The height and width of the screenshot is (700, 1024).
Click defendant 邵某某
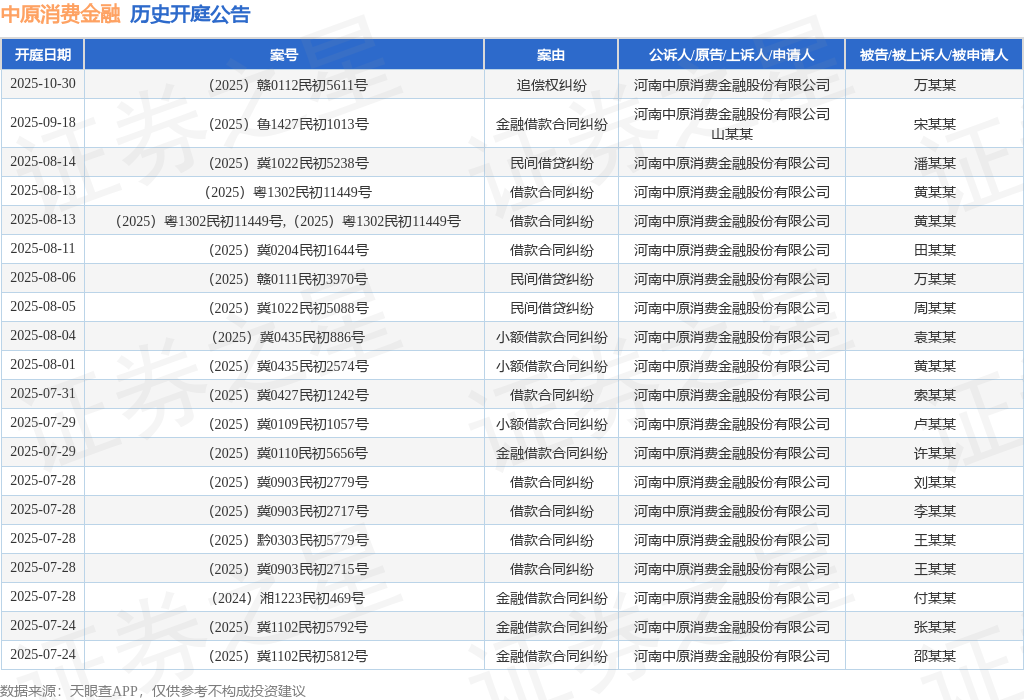[x=935, y=656]
